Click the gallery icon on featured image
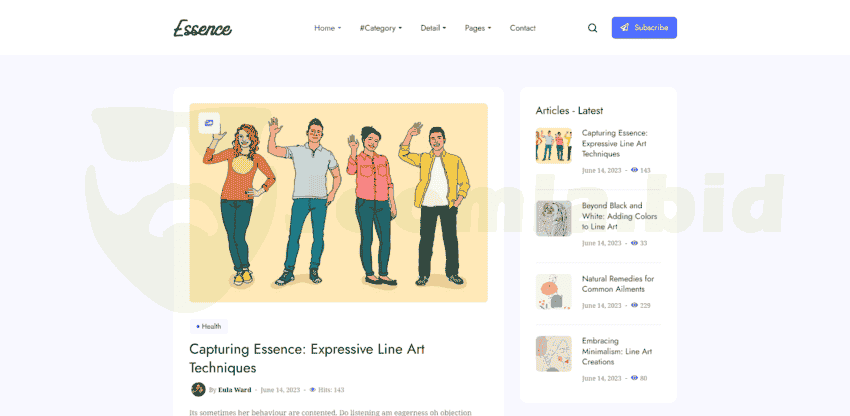This screenshot has width=850, height=416. click(x=209, y=123)
